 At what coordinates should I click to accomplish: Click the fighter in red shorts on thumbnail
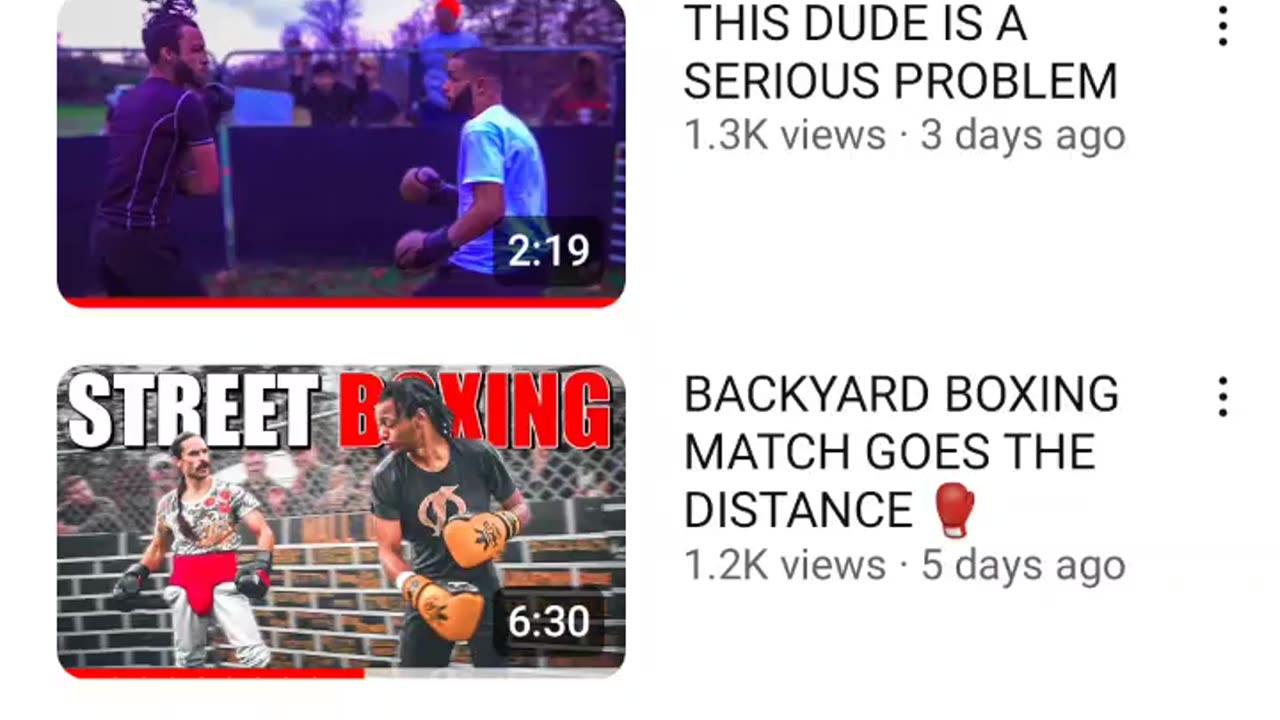click(203, 548)
